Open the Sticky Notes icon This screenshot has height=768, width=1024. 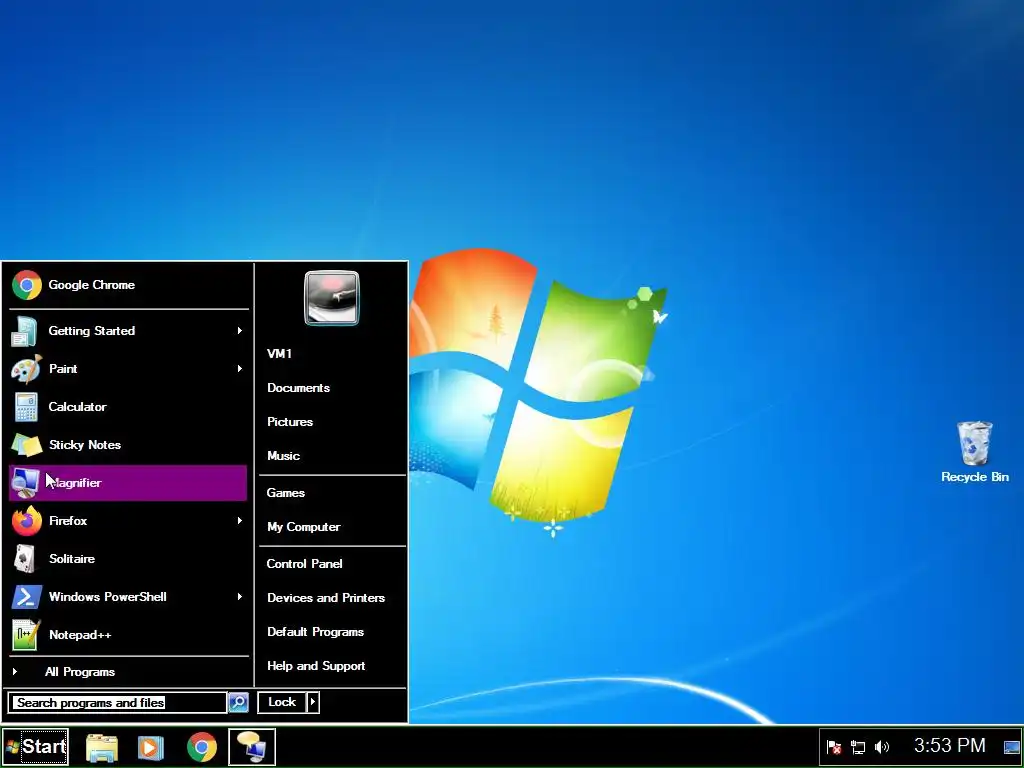pyautogui.click(x=27, y=445)
